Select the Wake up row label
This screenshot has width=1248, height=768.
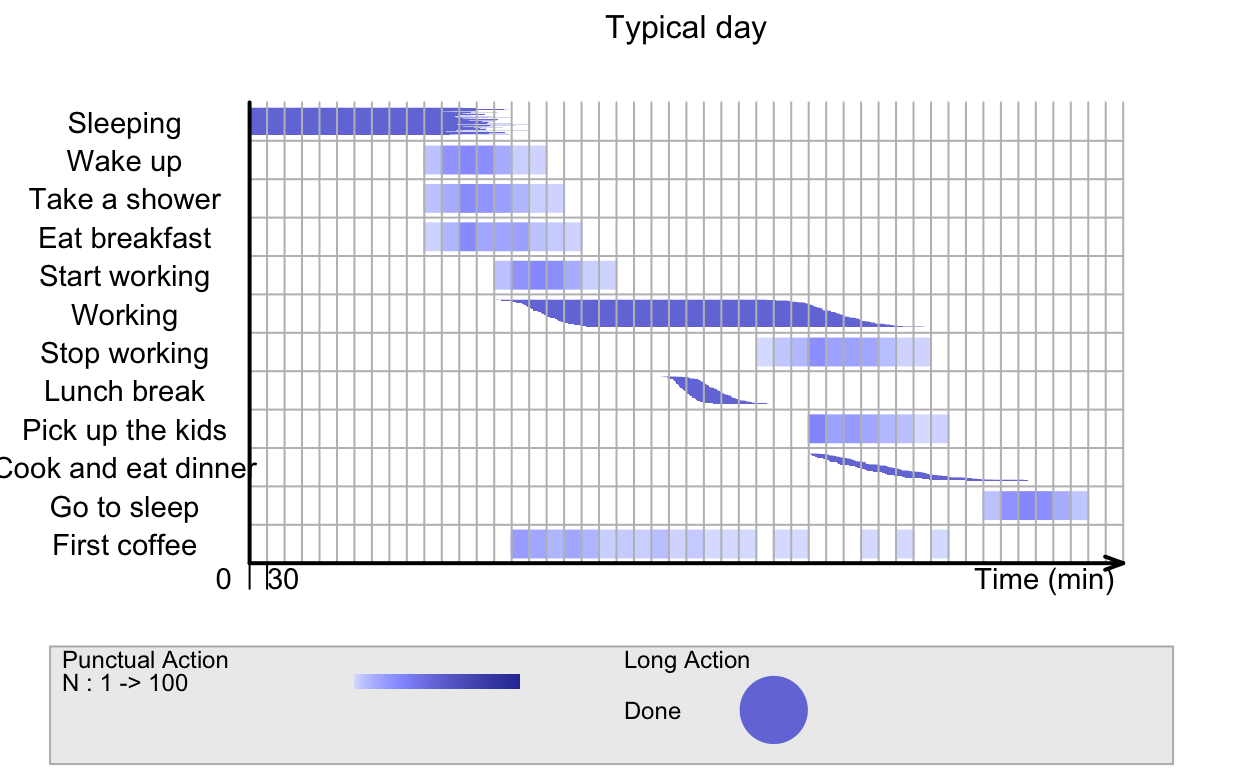(x=125, y=161)
